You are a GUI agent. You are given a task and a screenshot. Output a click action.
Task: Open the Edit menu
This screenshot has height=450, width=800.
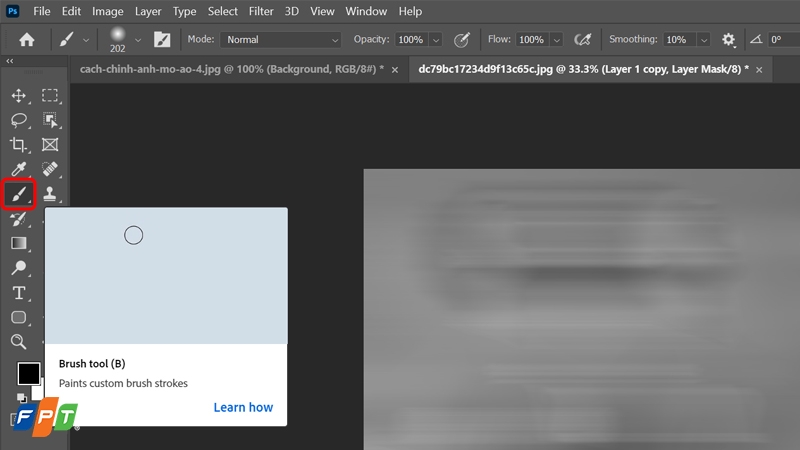[x=71, y=11]
